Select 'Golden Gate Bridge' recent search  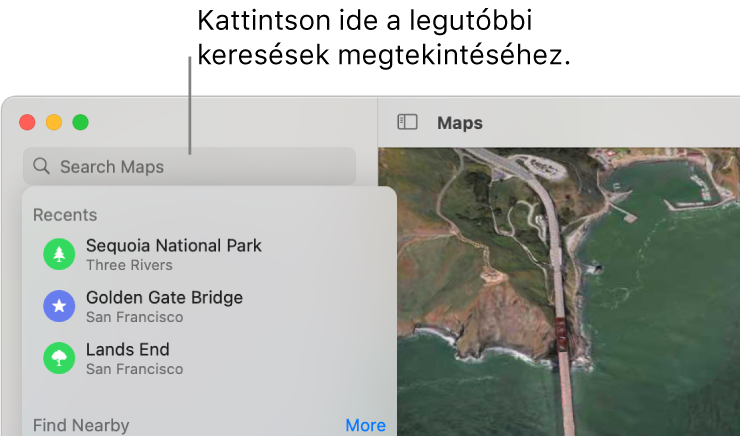coord(164,297)
